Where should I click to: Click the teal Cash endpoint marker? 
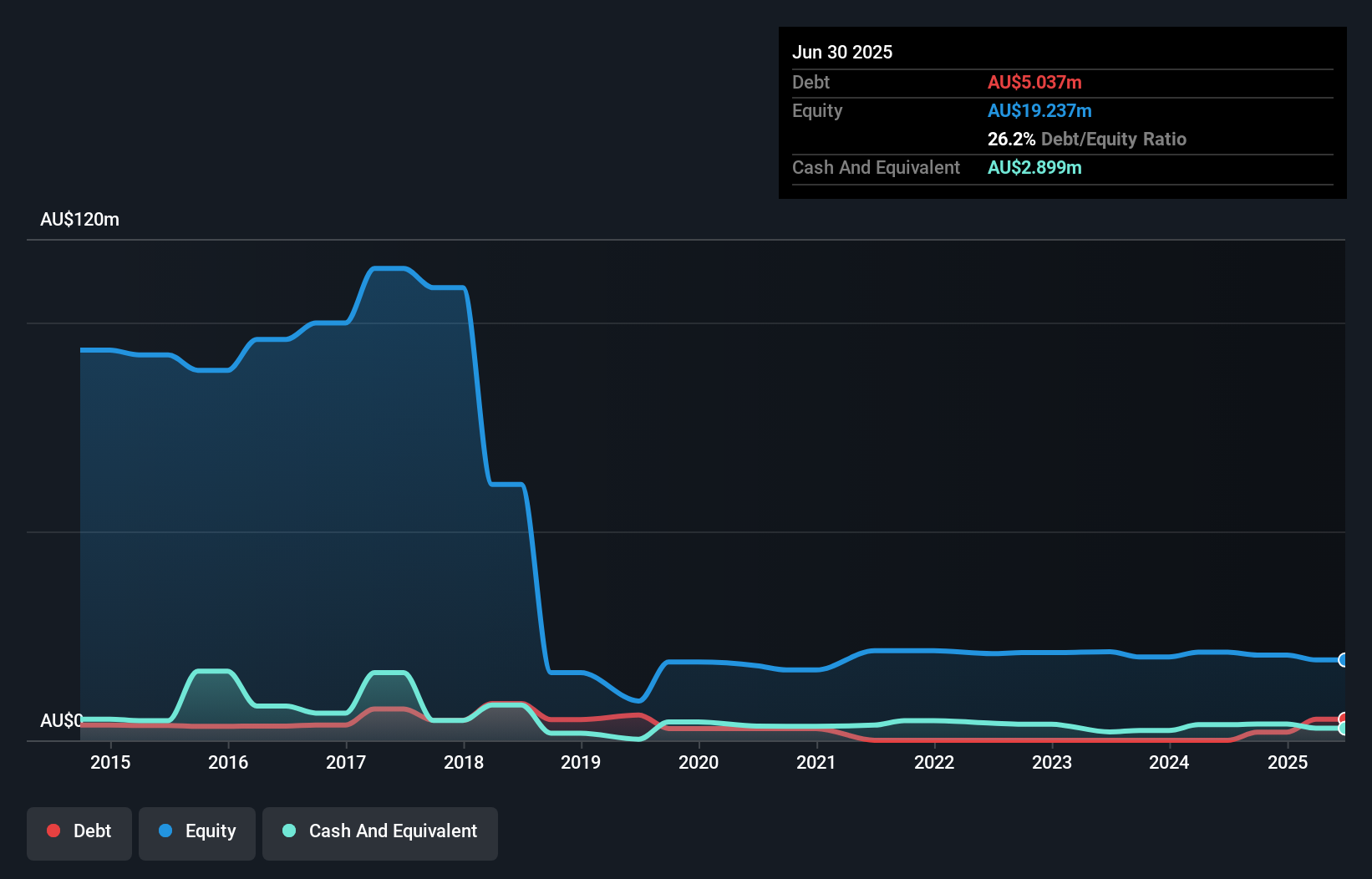tap(1344, 729)
